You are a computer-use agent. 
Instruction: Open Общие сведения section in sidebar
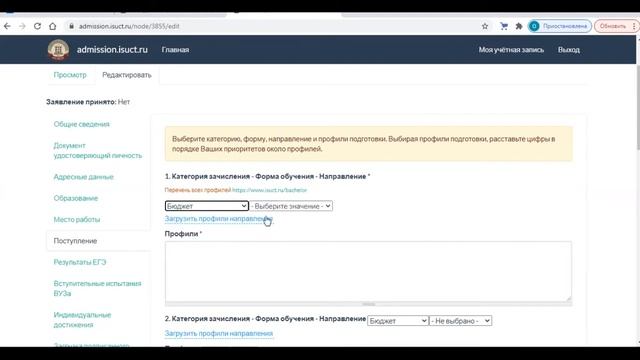[x=82, y=124]
